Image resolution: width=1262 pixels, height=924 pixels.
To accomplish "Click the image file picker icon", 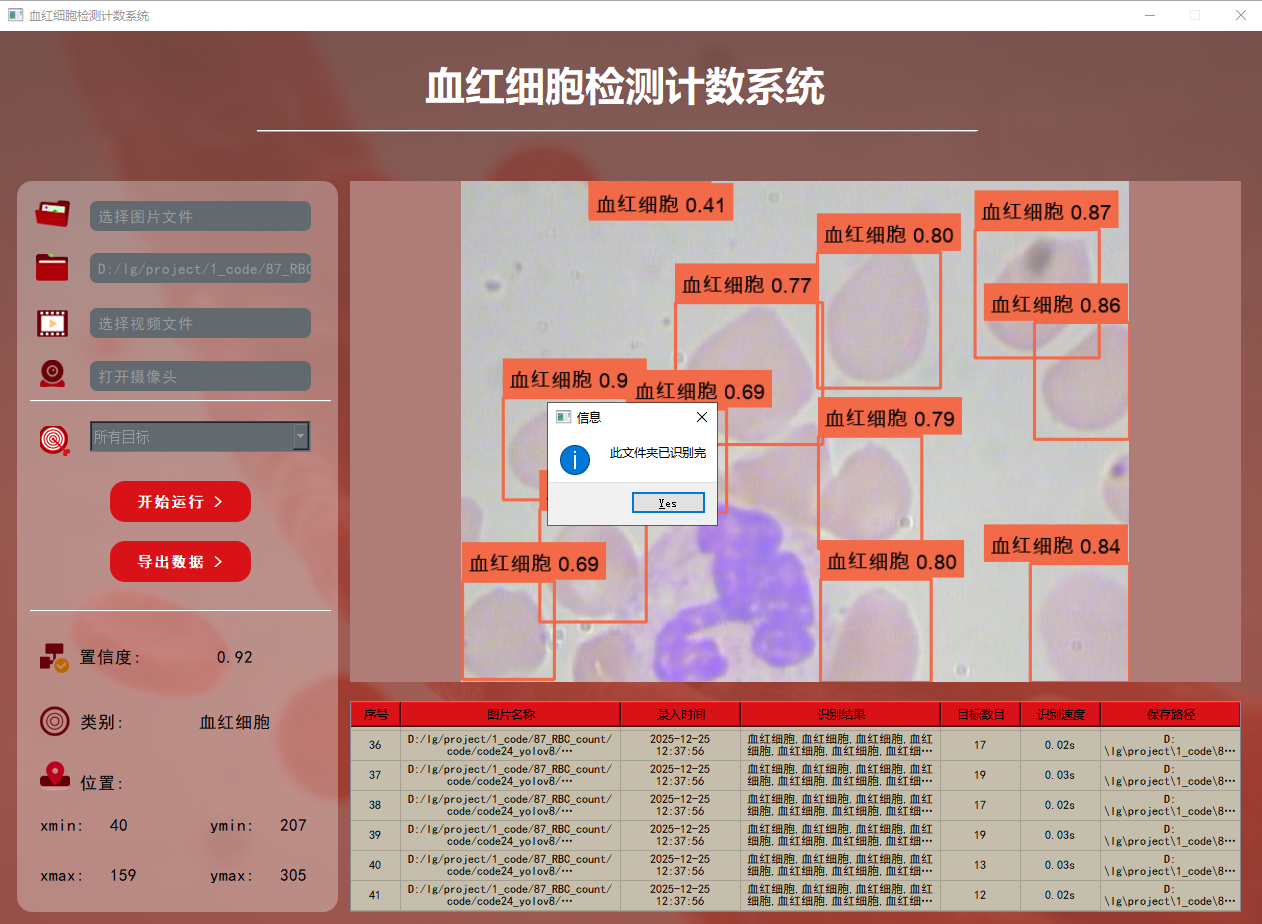I will [x=53, y=214].
